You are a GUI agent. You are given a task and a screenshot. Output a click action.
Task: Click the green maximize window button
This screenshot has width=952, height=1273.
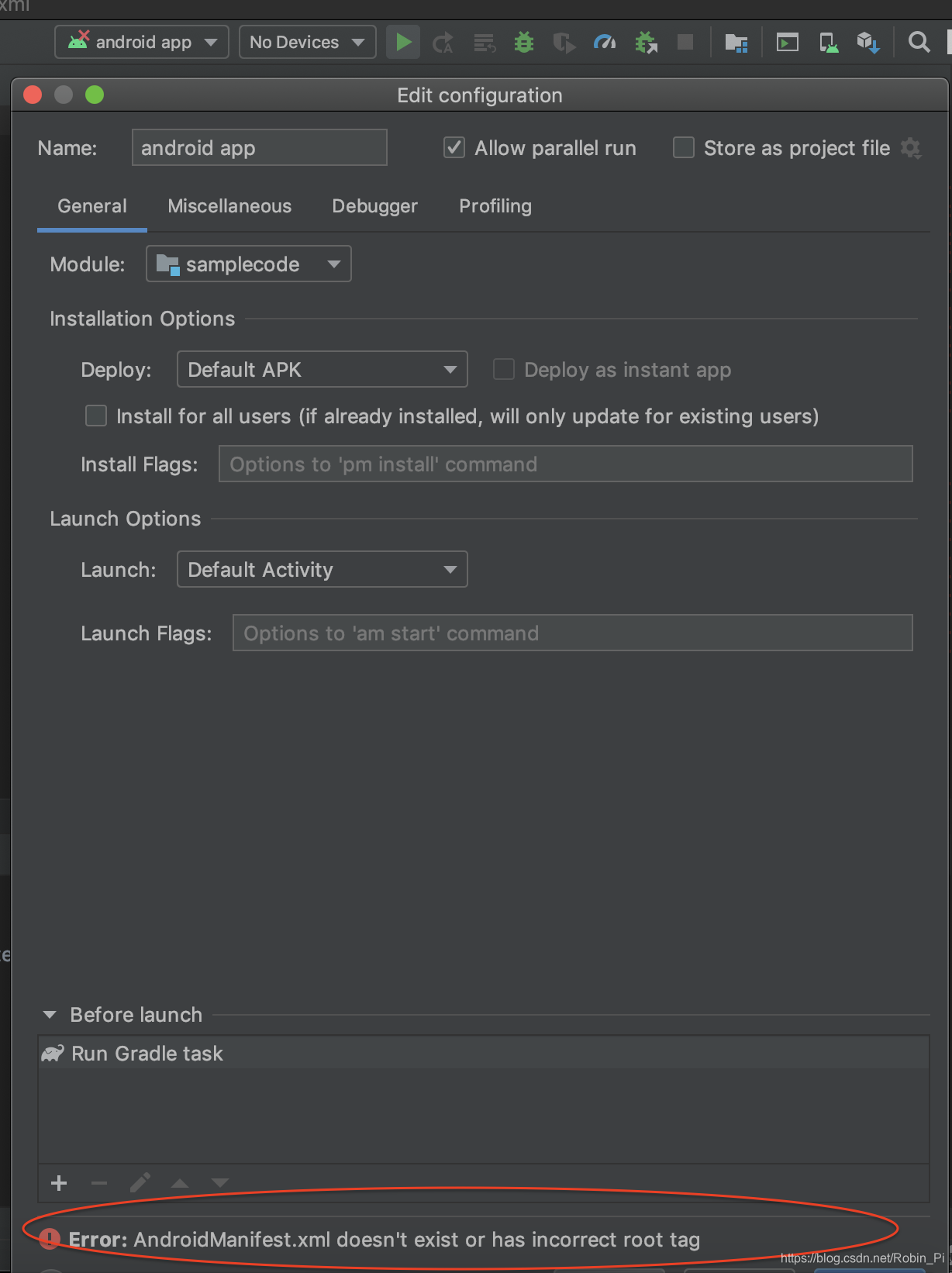click(95, 95)
